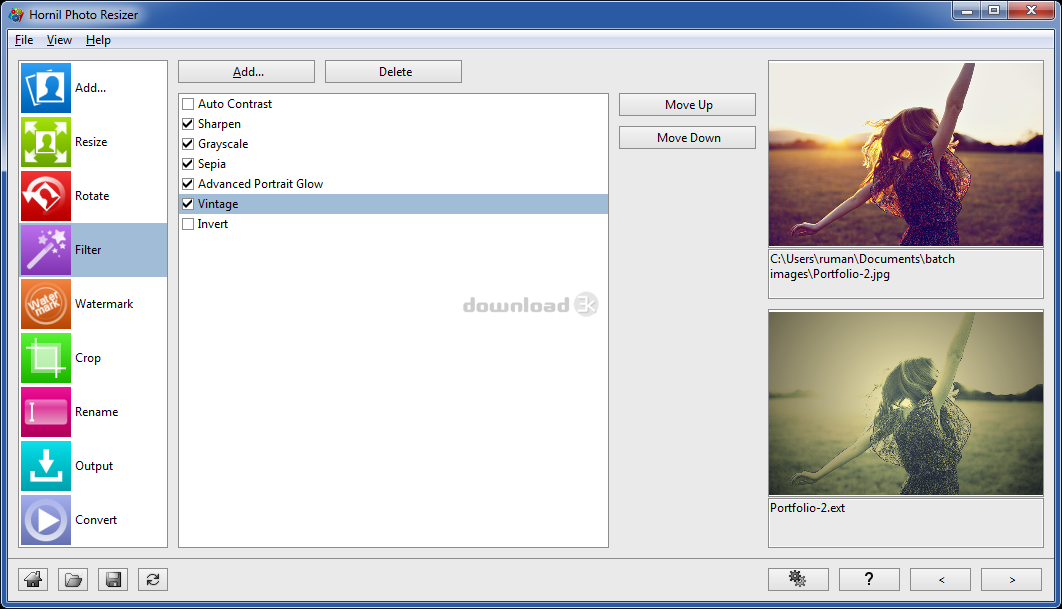Click the question mark help button
Viewport: 1062px width, 609px height.
click(869, 579)
